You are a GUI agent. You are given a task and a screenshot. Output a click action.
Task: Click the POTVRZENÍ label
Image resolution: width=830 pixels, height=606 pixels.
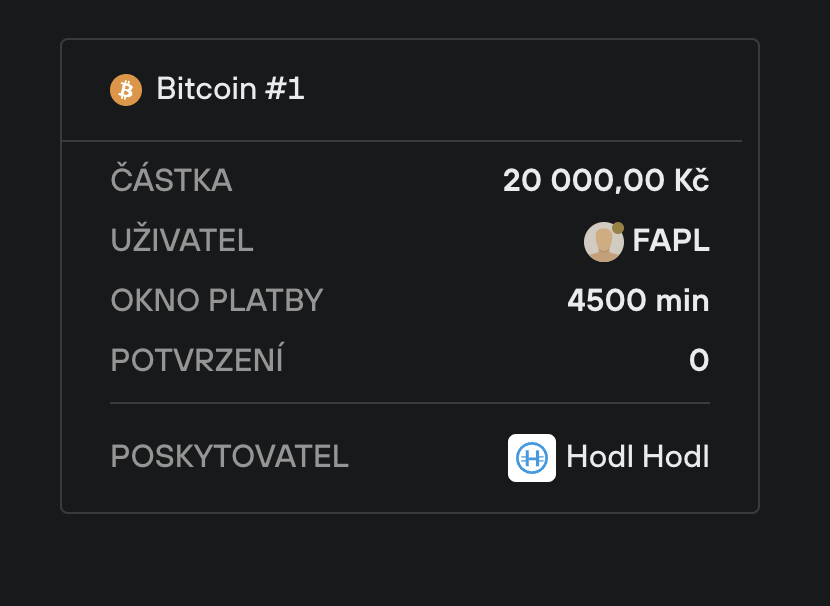coord(196,360)
